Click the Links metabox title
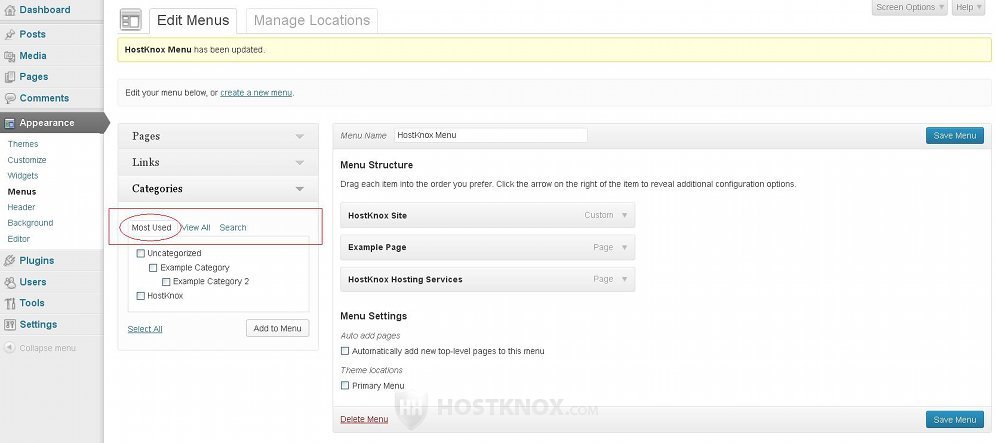Viewport: 996px width, 443px height. 145,162
